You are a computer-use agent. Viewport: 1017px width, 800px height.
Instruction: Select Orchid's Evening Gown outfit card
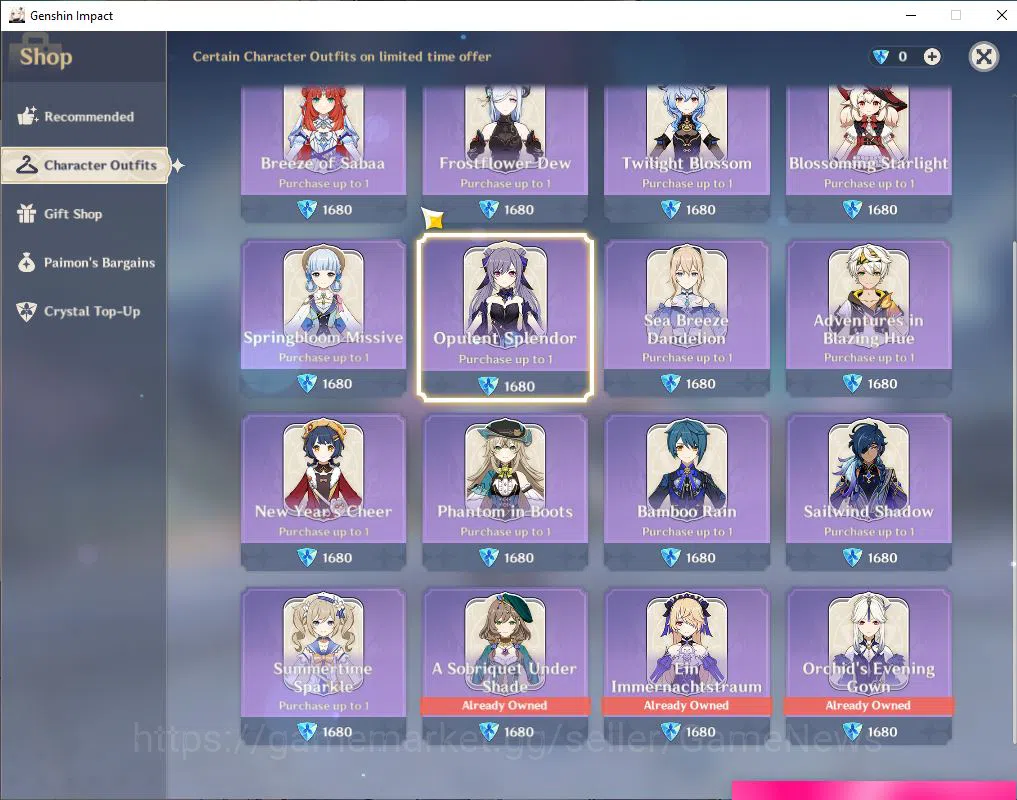868,666
